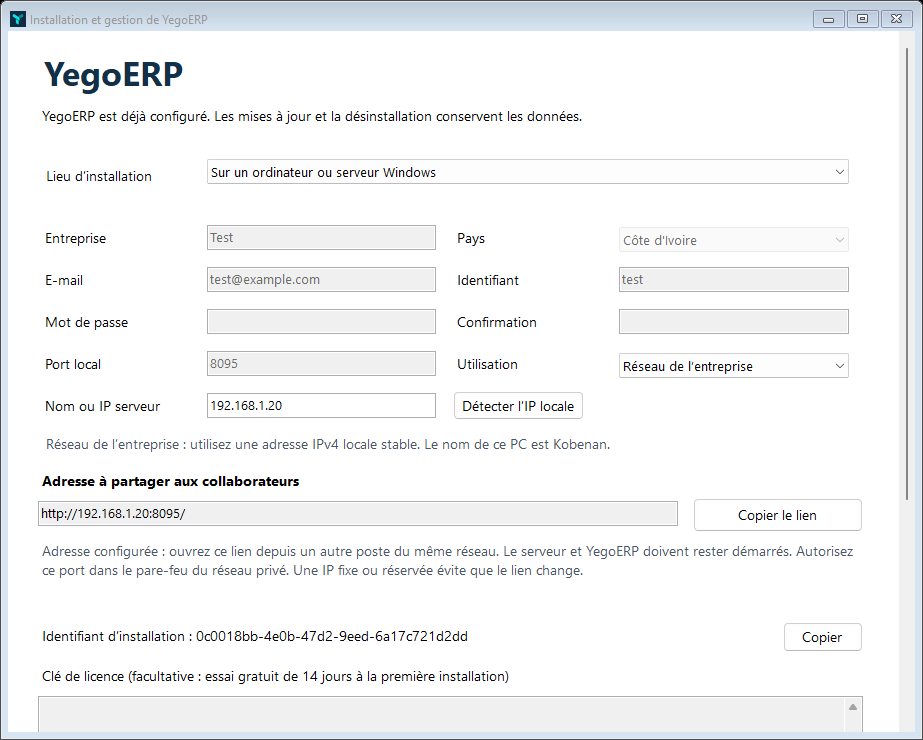Click the license text area scroll-up arrow

853,707
